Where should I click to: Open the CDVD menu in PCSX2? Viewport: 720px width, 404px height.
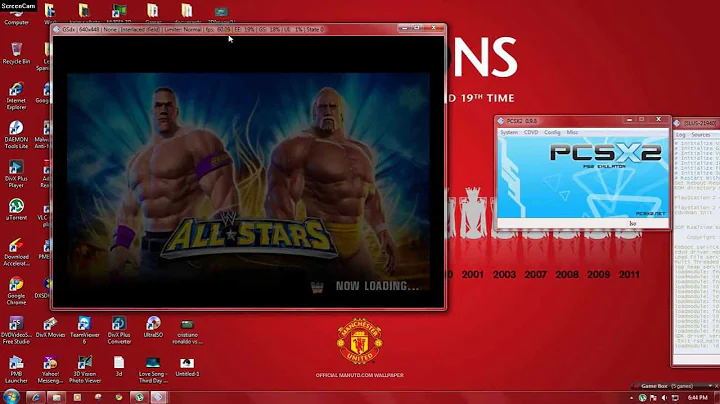[x=531, y=132]
